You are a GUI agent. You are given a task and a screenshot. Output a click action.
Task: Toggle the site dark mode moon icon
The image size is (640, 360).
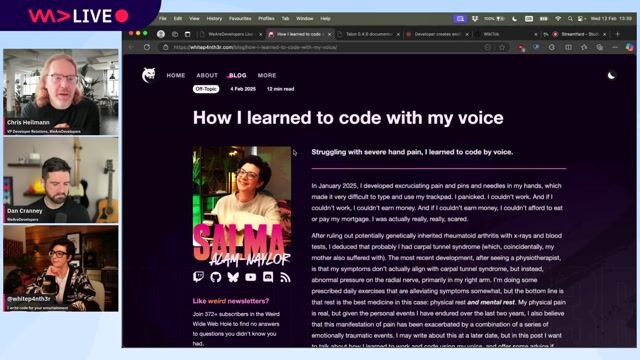pyautogui.click(x=611, y=76)
